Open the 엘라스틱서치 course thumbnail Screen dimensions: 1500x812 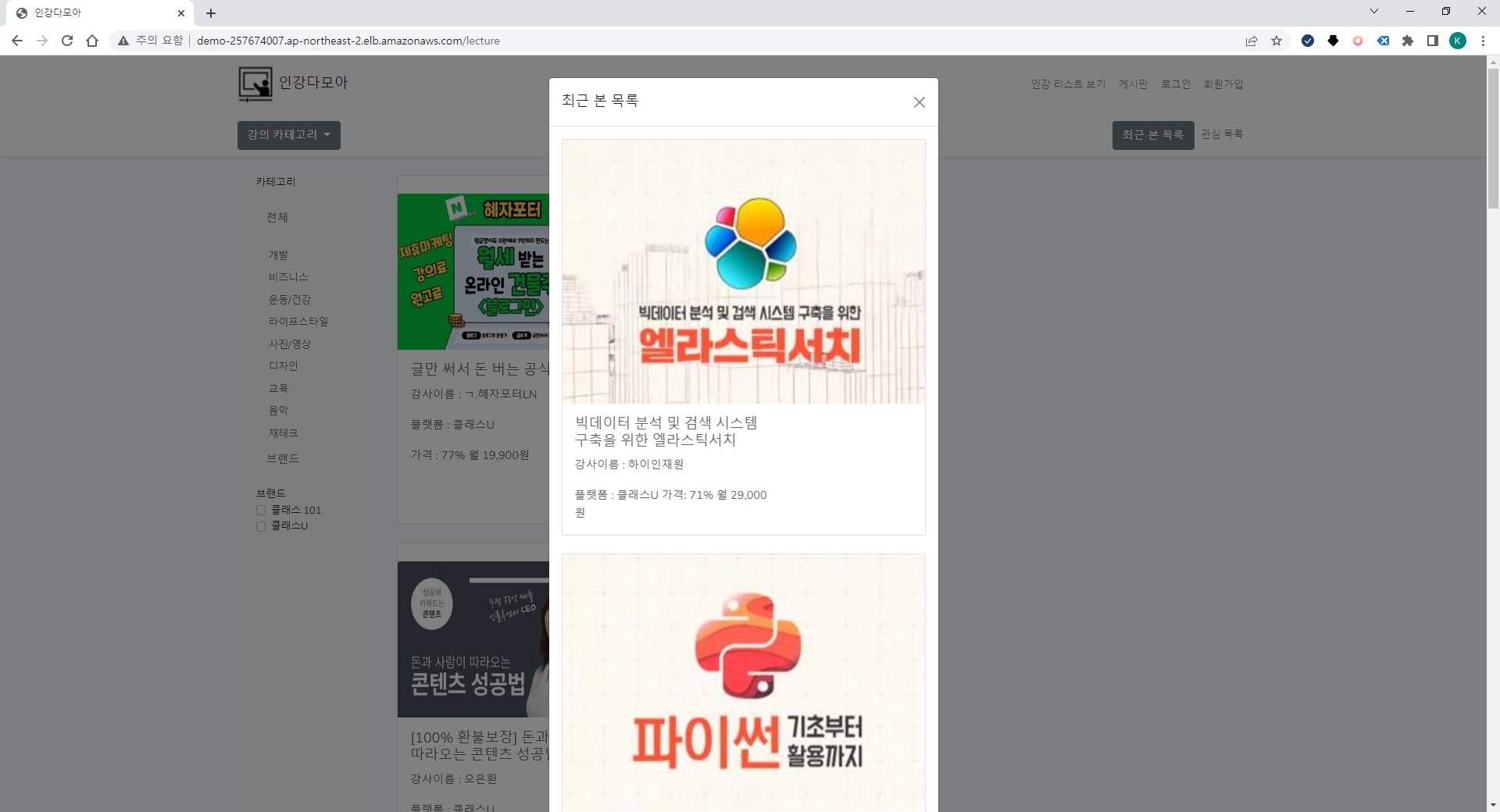click(743, 271)
